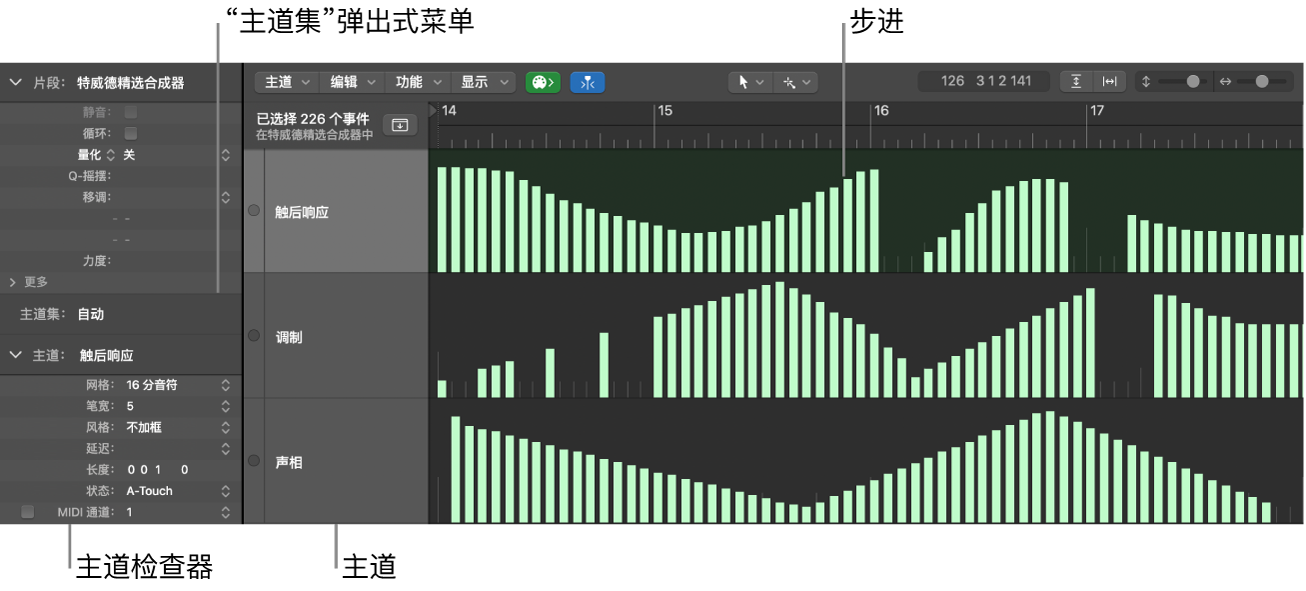Click bar 16 on the ruler

(x=880, y=111)
